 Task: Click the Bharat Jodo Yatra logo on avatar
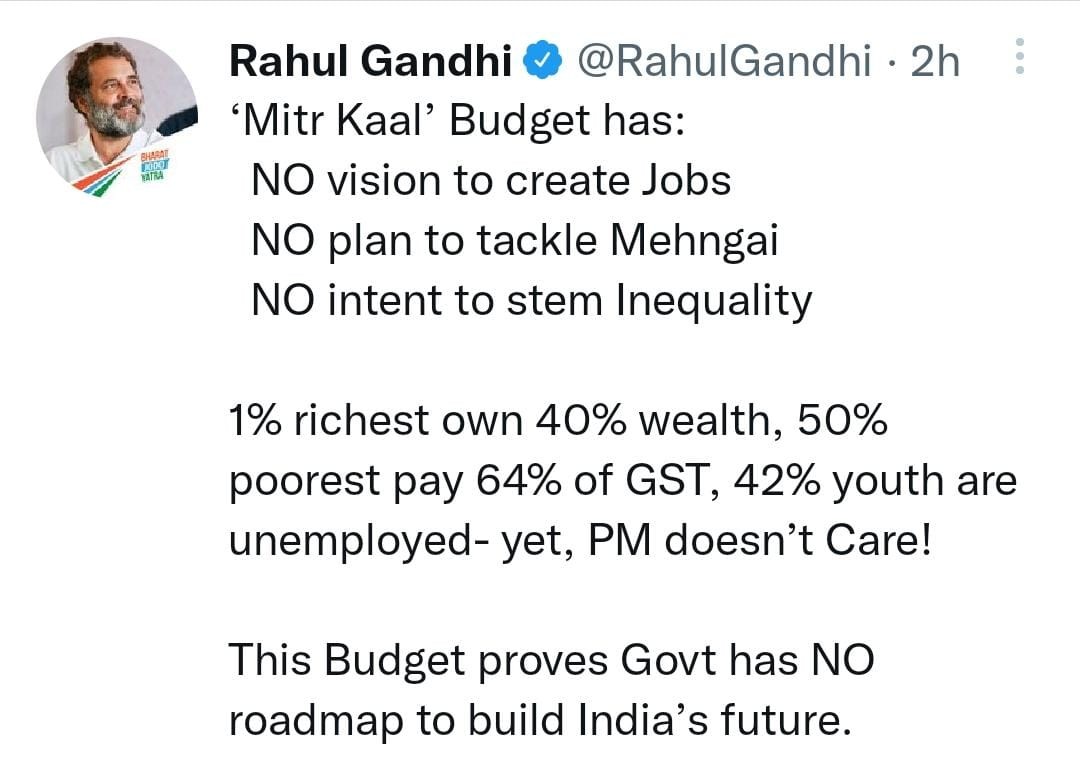[154, 165]
